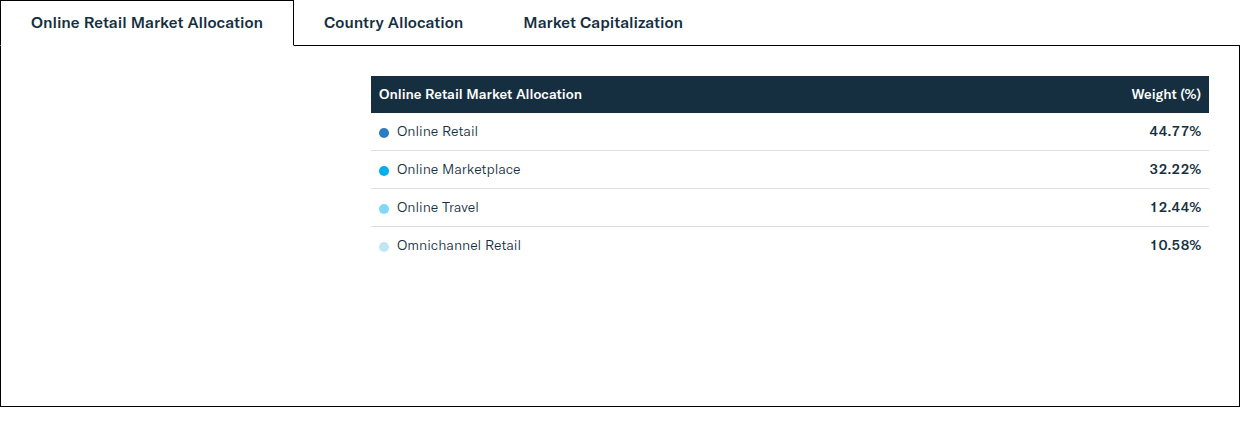
Task: Select the Omnichannel Retail row label
Action: tap(459, 245)
